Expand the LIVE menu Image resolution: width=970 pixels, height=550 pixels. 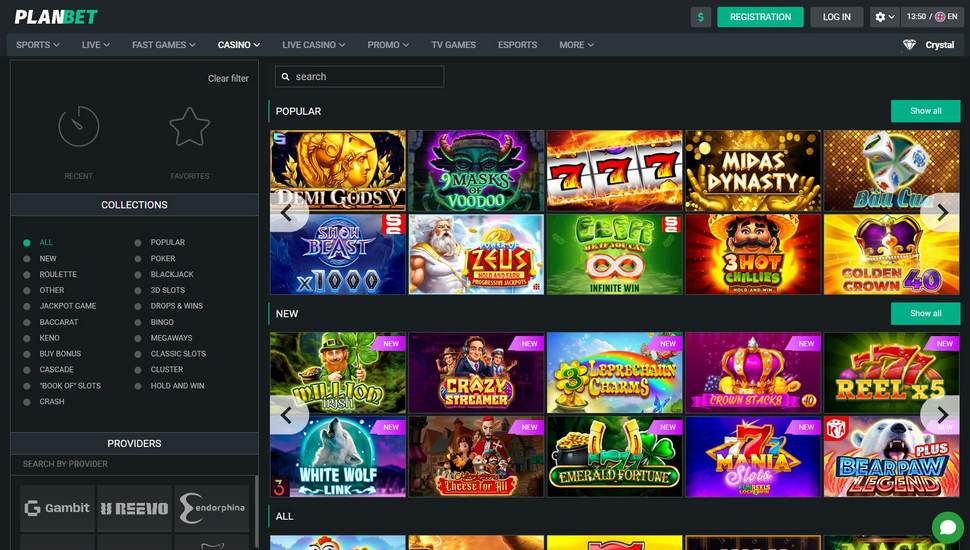coord(95,45)
